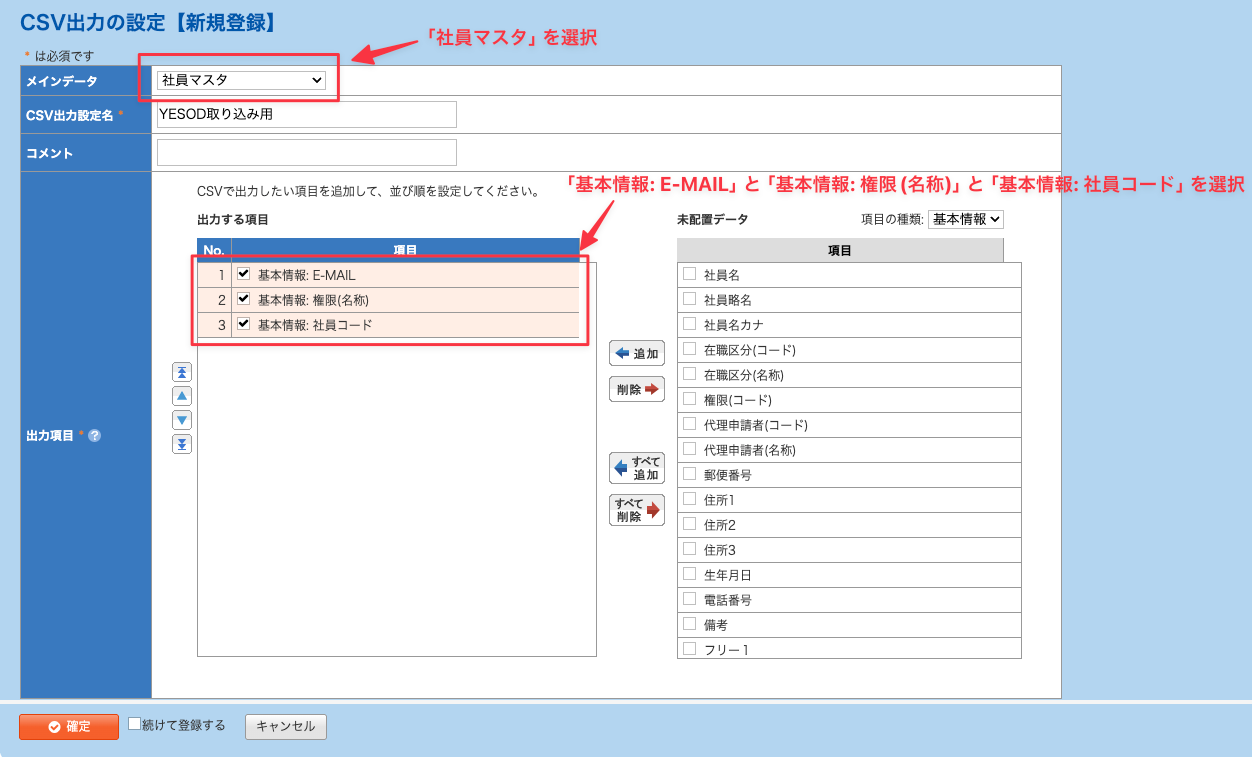Check the 備考 checkbox

point(689,623)
